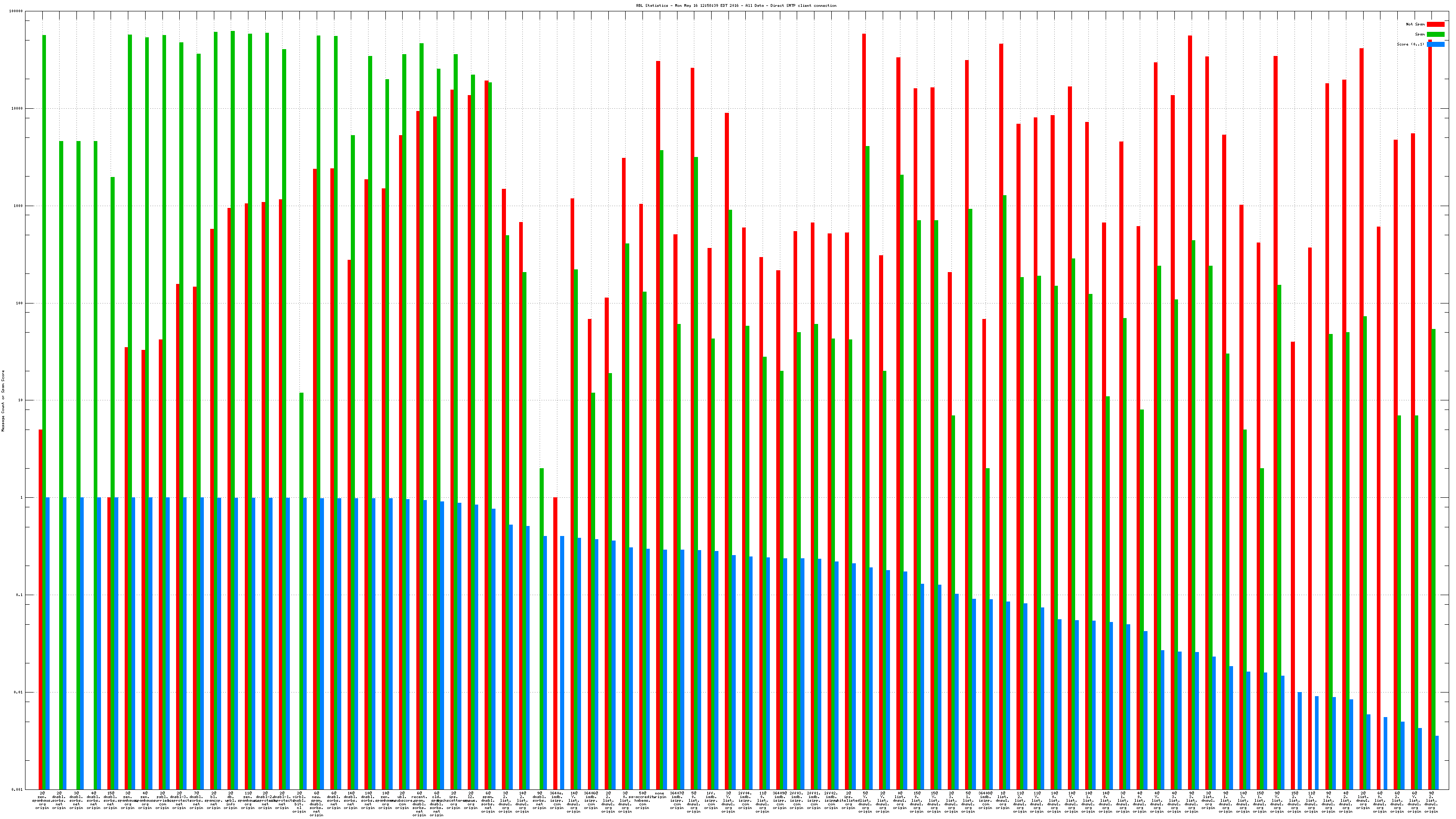Click the 'none origin' x-axis label

659,795
